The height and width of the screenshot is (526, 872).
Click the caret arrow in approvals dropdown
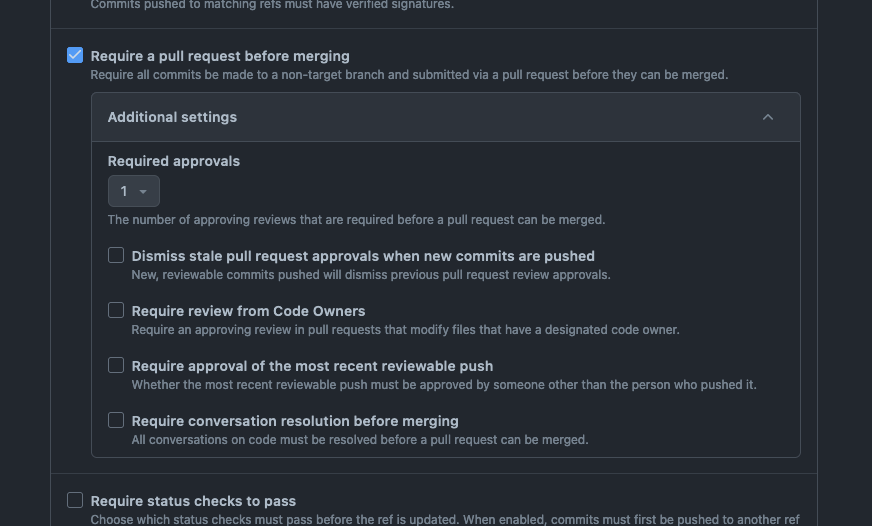[x=143, y=192]
